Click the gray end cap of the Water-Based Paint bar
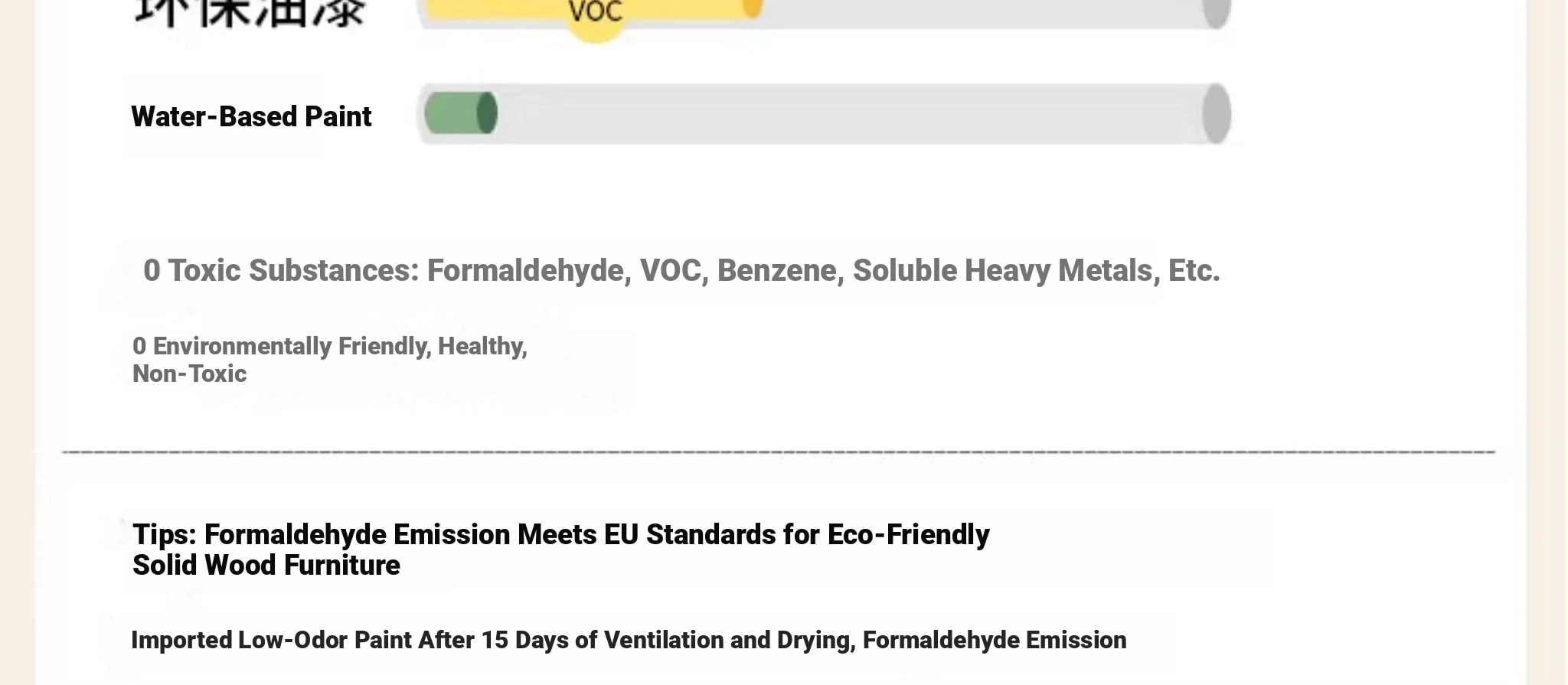This screenshot has width=1568, height=685. [x=1216, y=113]
